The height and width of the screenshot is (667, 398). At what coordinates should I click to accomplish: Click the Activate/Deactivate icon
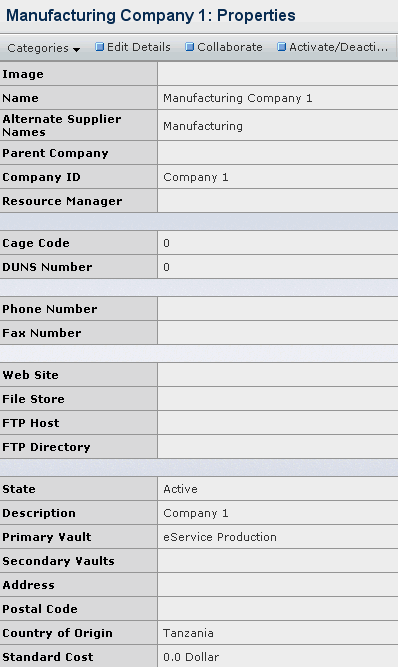click(281, 47)
